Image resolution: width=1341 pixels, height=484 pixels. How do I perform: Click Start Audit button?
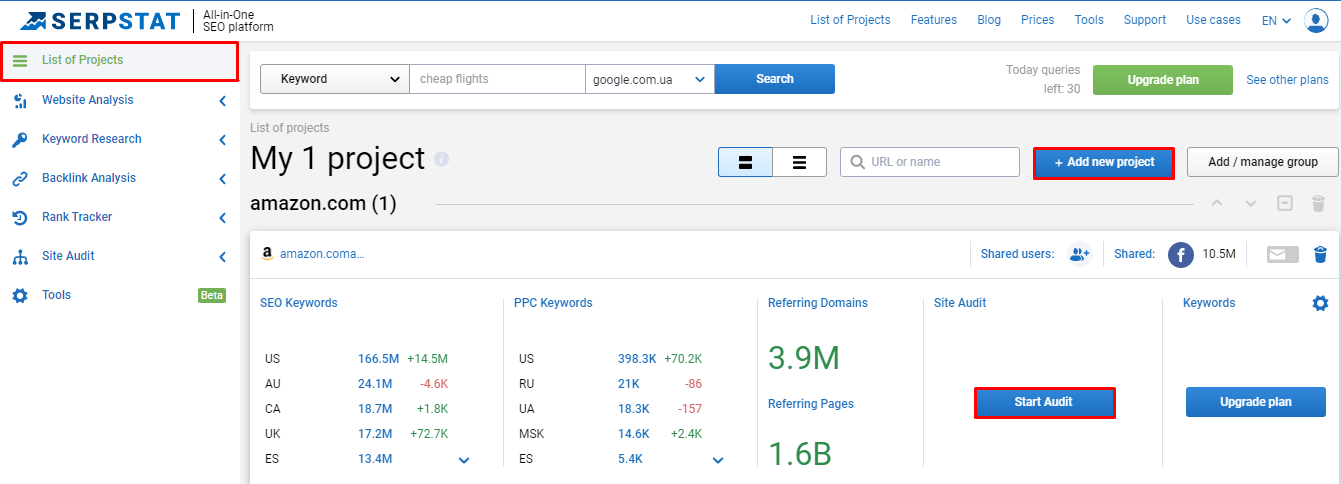pos(1044,402)
